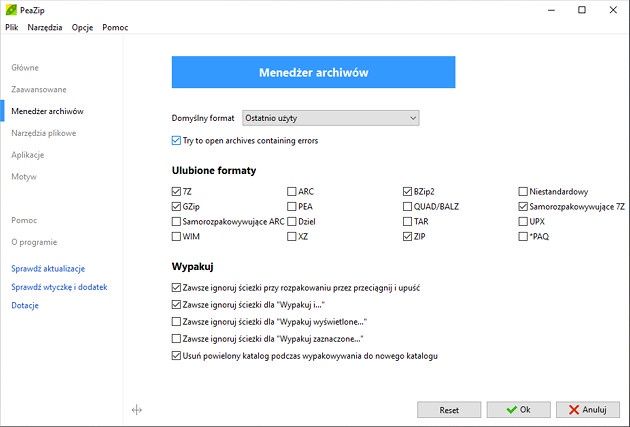Switch to the Główne section
The width and height of the screenshot is (630, 427).
click(25, 67)
